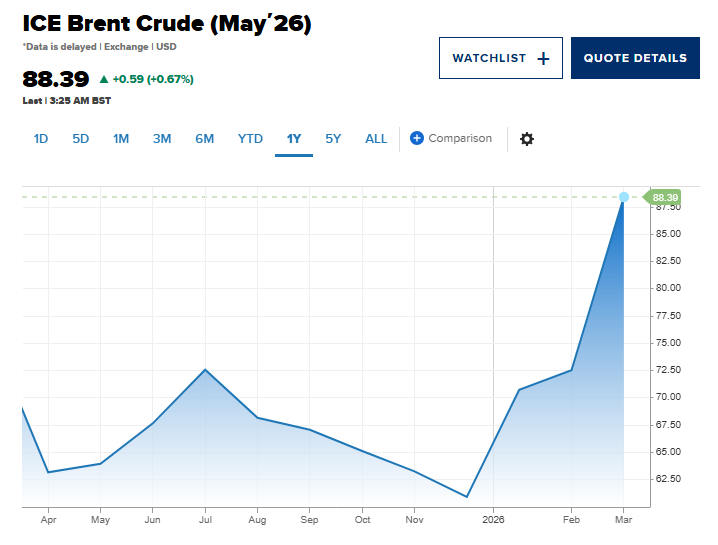
Task: Show the 6M time range
Action: coord(205,139)
